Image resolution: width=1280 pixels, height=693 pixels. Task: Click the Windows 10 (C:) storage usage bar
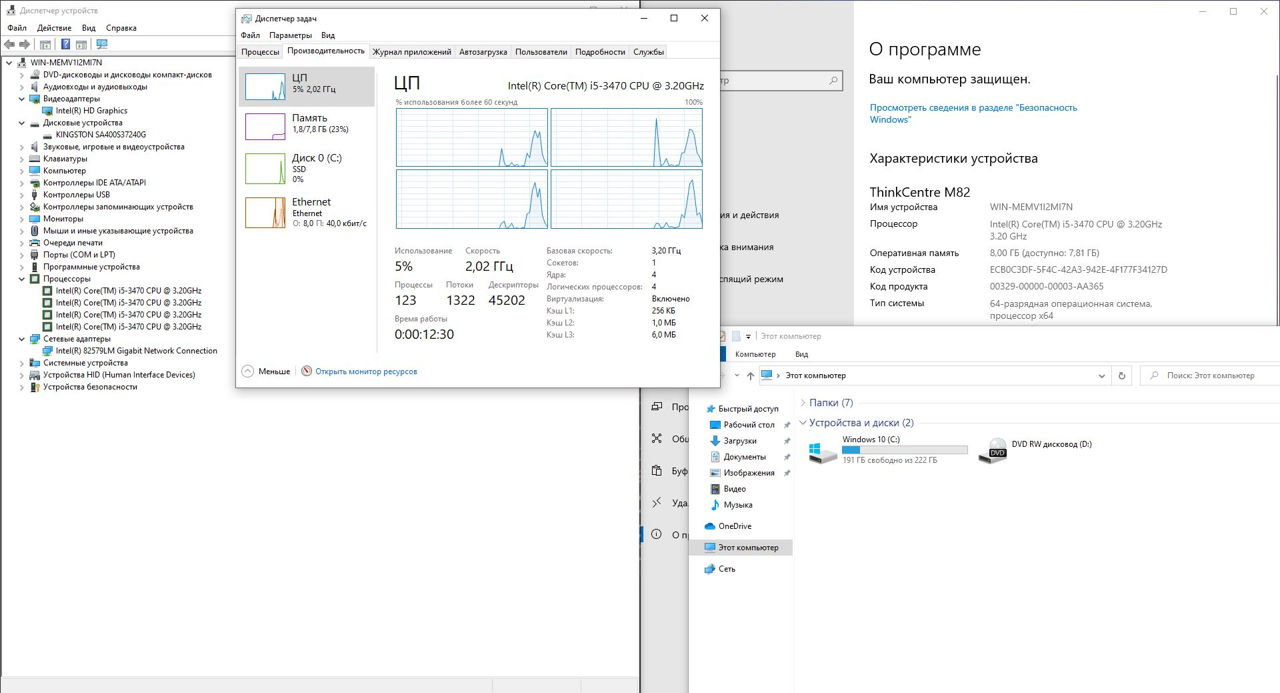[x=904, y=450]
